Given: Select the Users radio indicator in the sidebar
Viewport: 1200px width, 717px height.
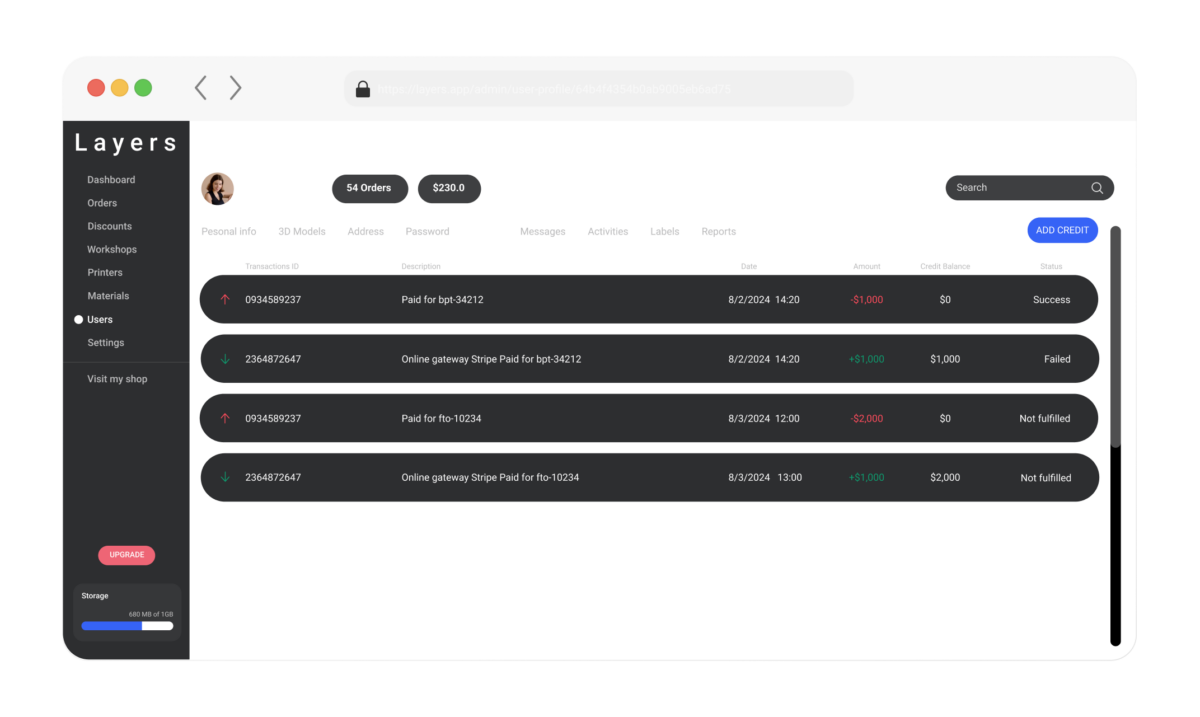Looking at the screenshot, I should [78, 319].
